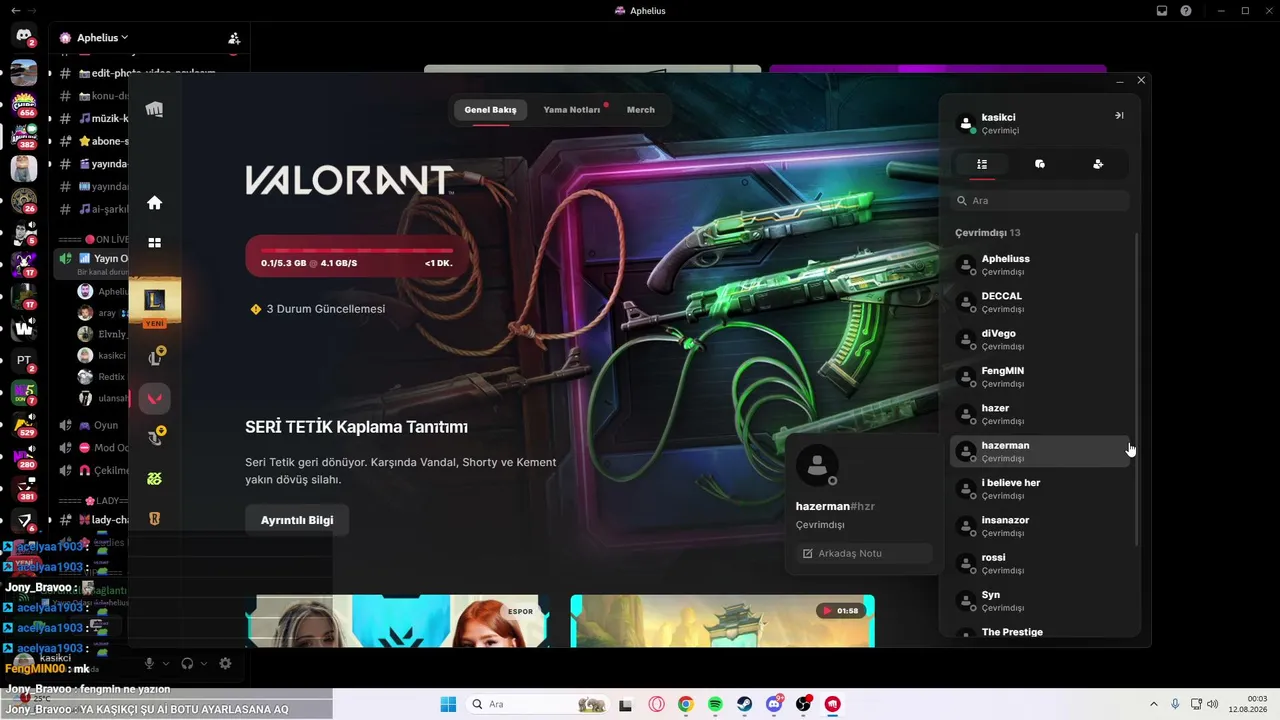Select League of Legends in Riot sidebar
Screen dimensions: 1280x720
[155, 300]
